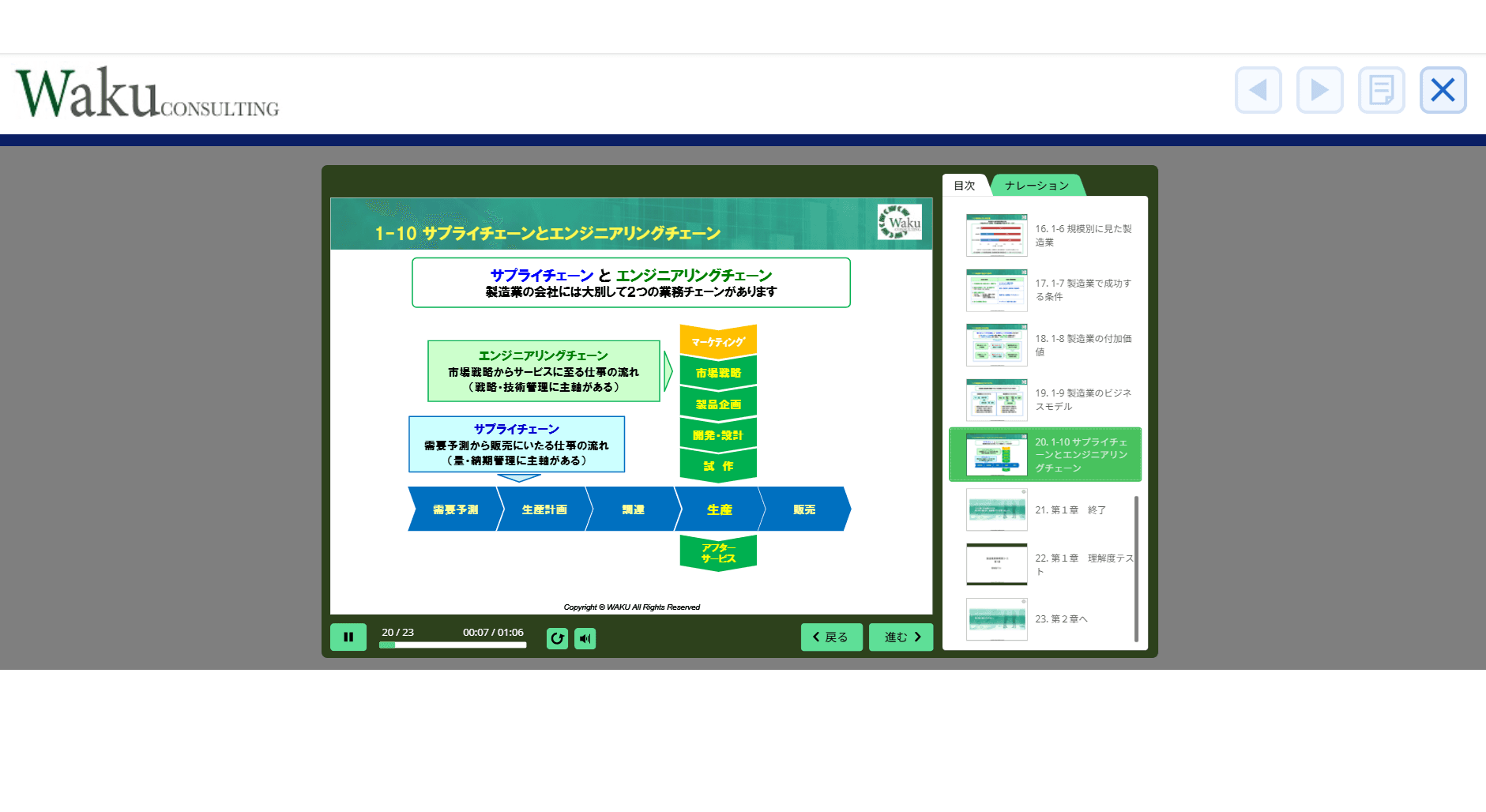Mute the narration volume
1486x812 pixels.
tap(585, 638)
